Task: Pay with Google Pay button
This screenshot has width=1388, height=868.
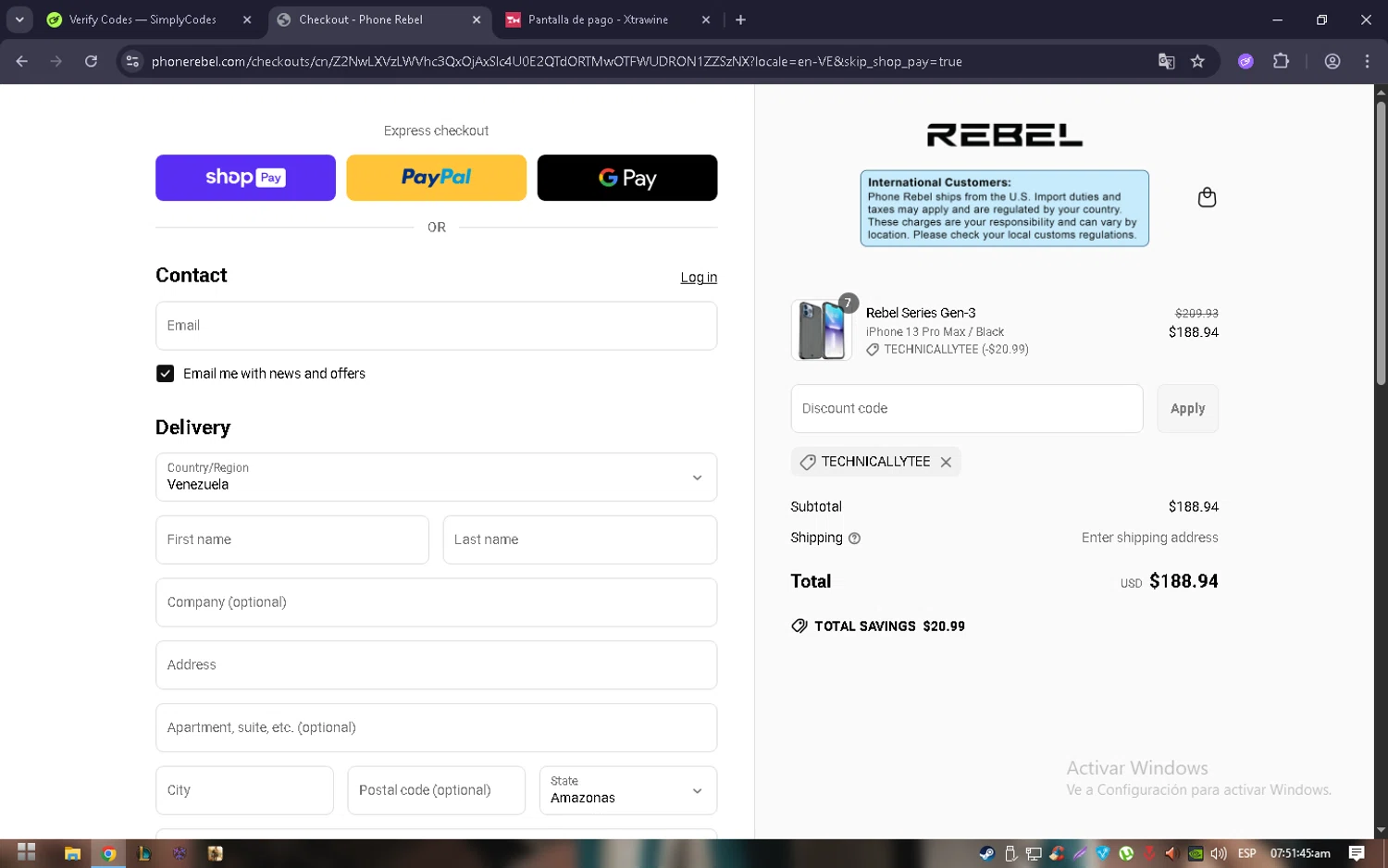Action: pyautogui.click(x=627, y=178)
